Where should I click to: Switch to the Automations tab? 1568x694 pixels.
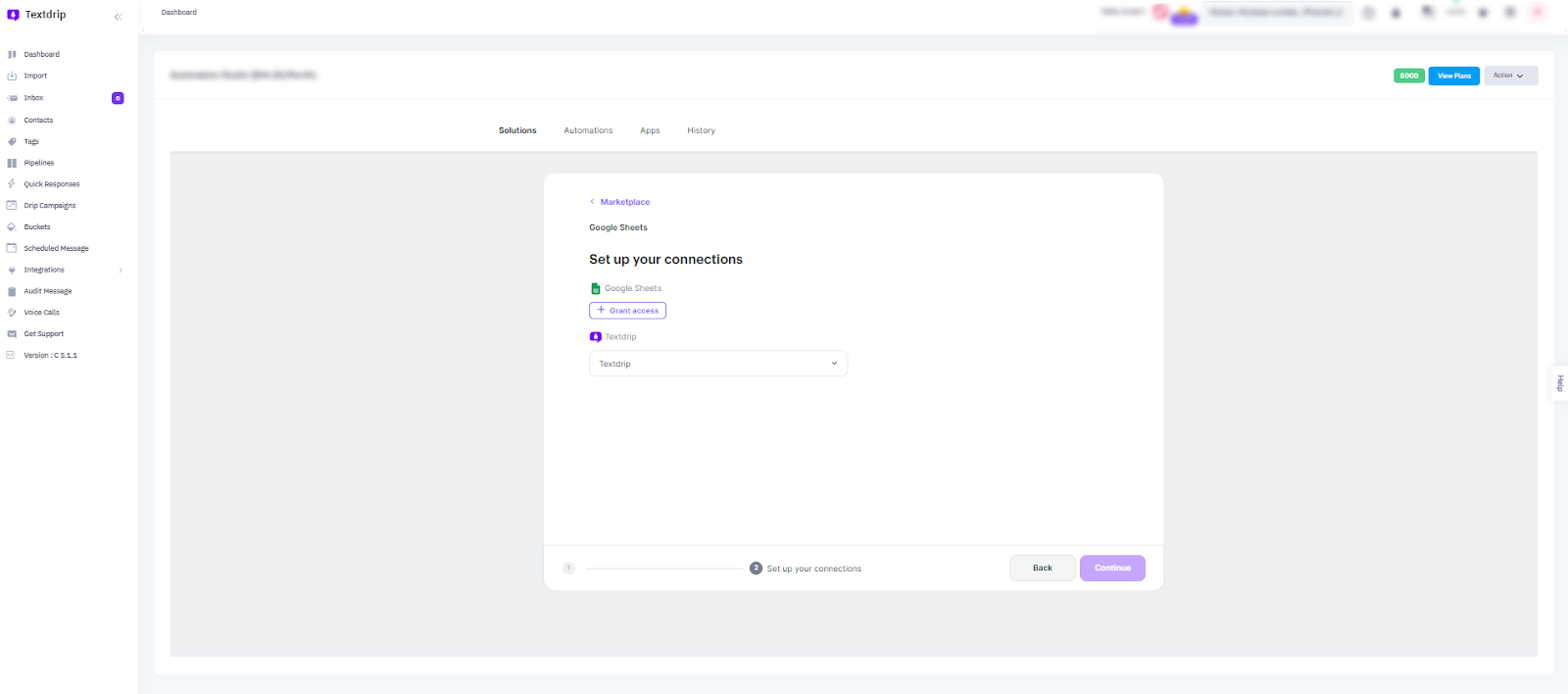pyautogui.click(x=588, y=130)
